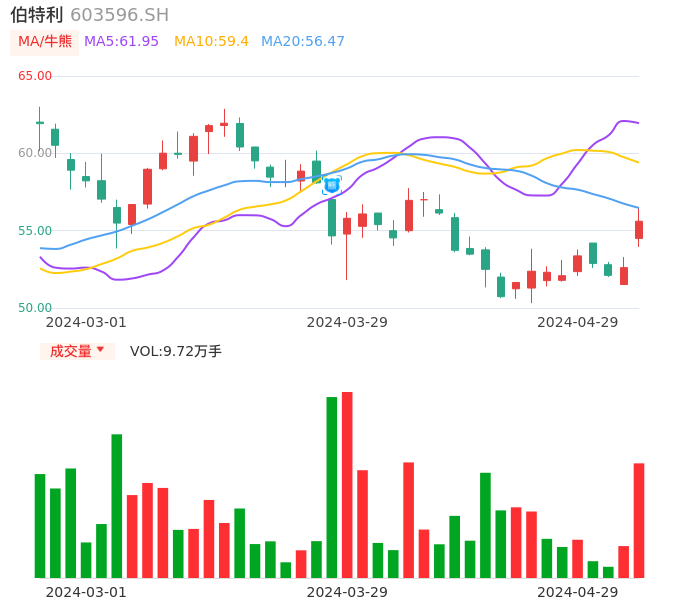
Task: Click the rightmost red volume bar
Action: (639, 520)
